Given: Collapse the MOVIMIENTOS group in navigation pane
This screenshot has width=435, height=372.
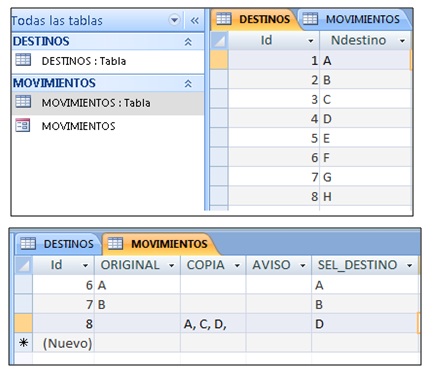Looking at the screenshot, I should [188, 83].
